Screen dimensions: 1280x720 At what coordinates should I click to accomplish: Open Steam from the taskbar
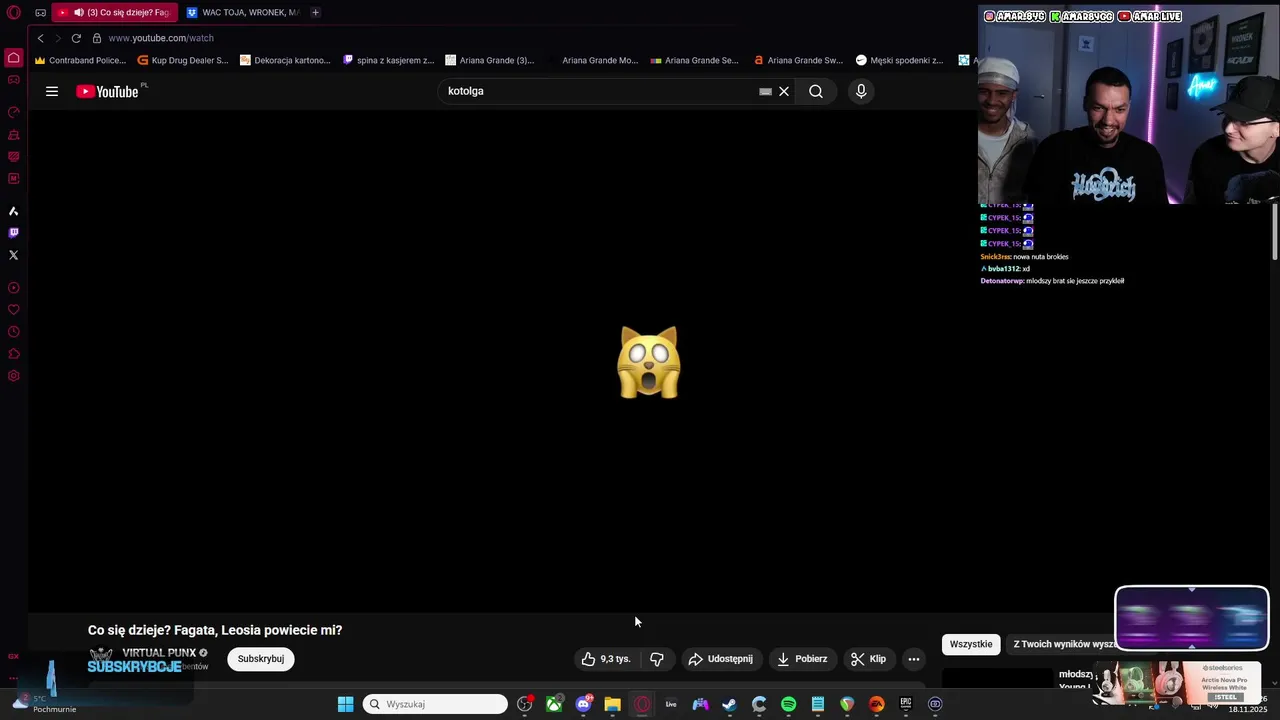(x=730, y=704)
